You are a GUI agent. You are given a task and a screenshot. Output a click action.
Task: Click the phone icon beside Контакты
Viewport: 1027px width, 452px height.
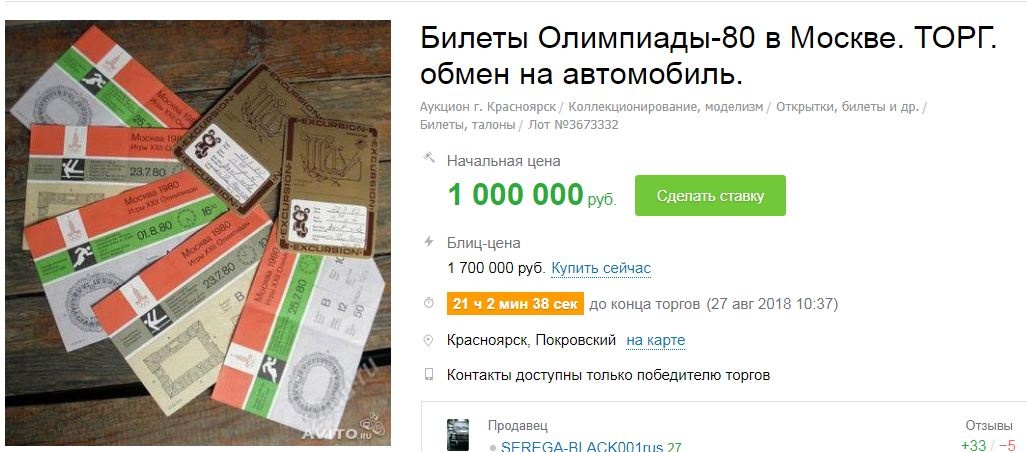pos(429,374)
